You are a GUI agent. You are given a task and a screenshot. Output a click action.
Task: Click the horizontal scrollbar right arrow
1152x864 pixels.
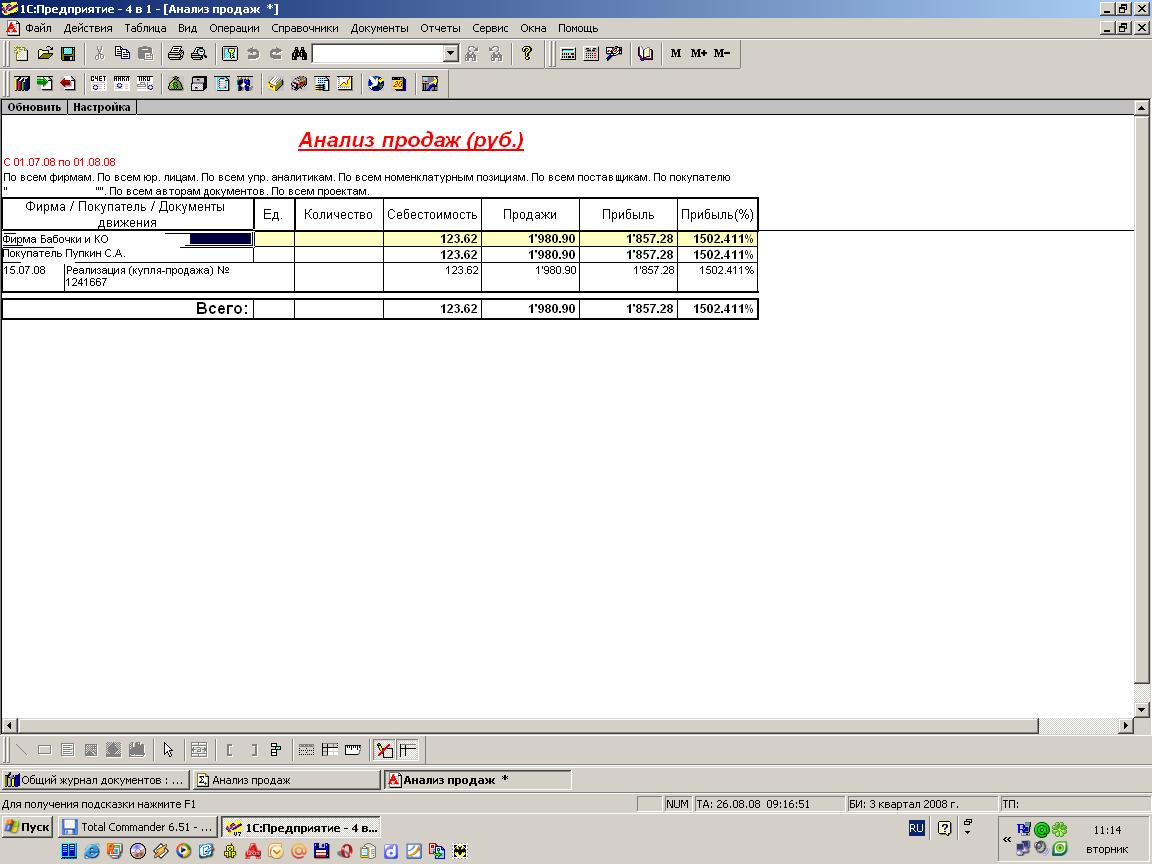click(1126, 726)
